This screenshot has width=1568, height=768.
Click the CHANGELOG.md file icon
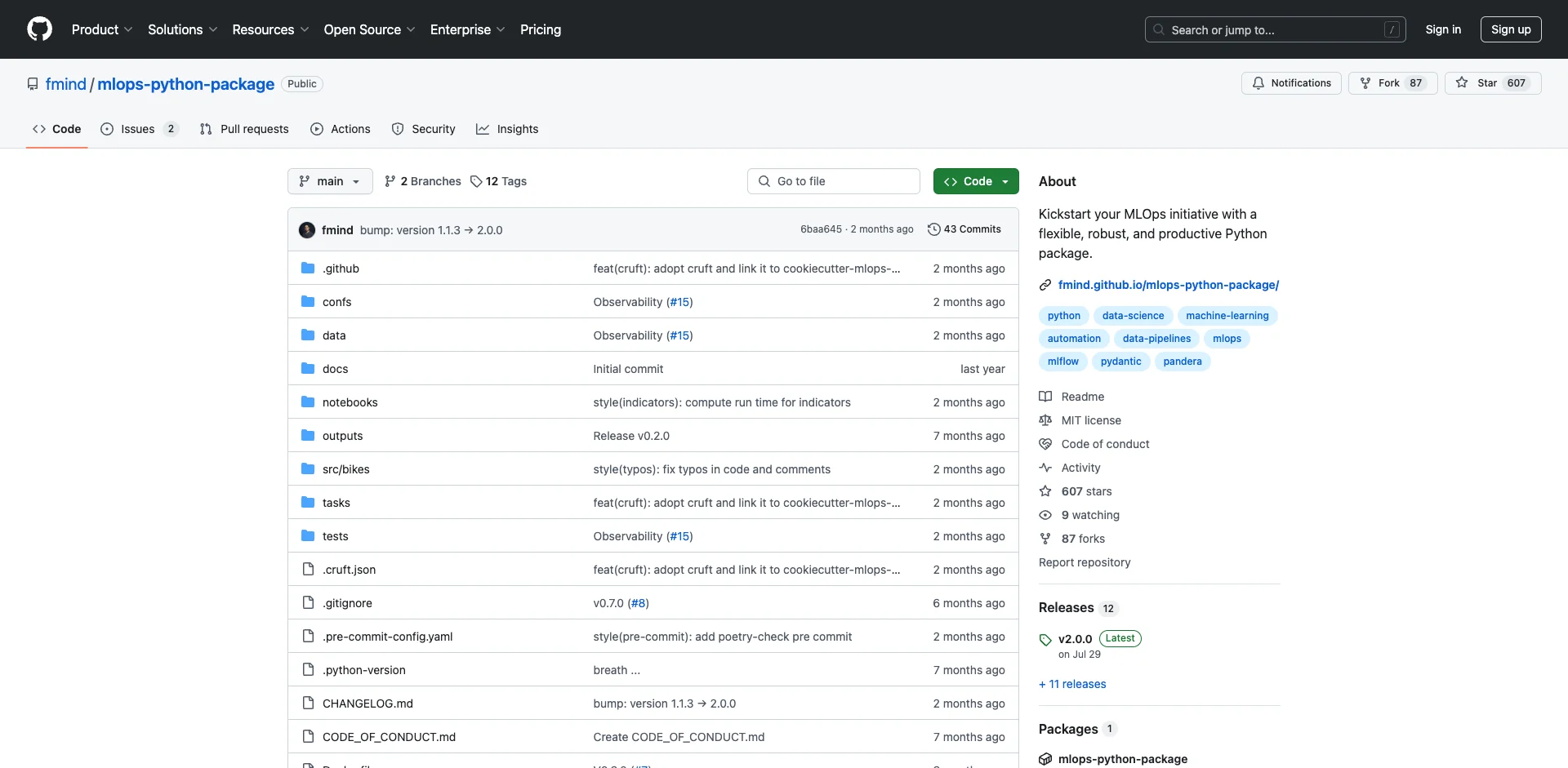308,704
